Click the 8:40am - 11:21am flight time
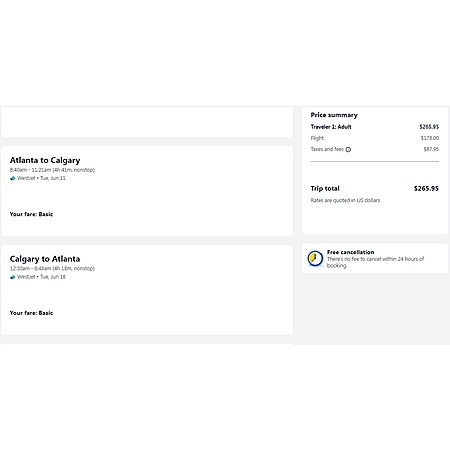Viewport: 450px width, 450px height. click(30, 170)
